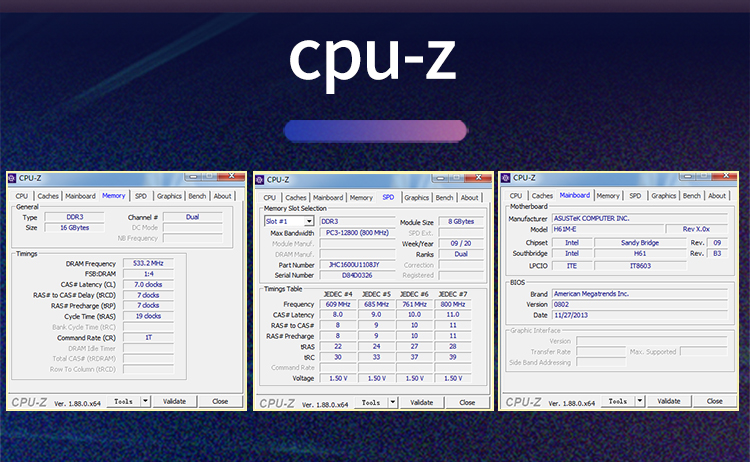Click the Max Bandwidth field PC3-12800 (800 MHz)
This screenshot has width=750, height=462.
point(357,233)
